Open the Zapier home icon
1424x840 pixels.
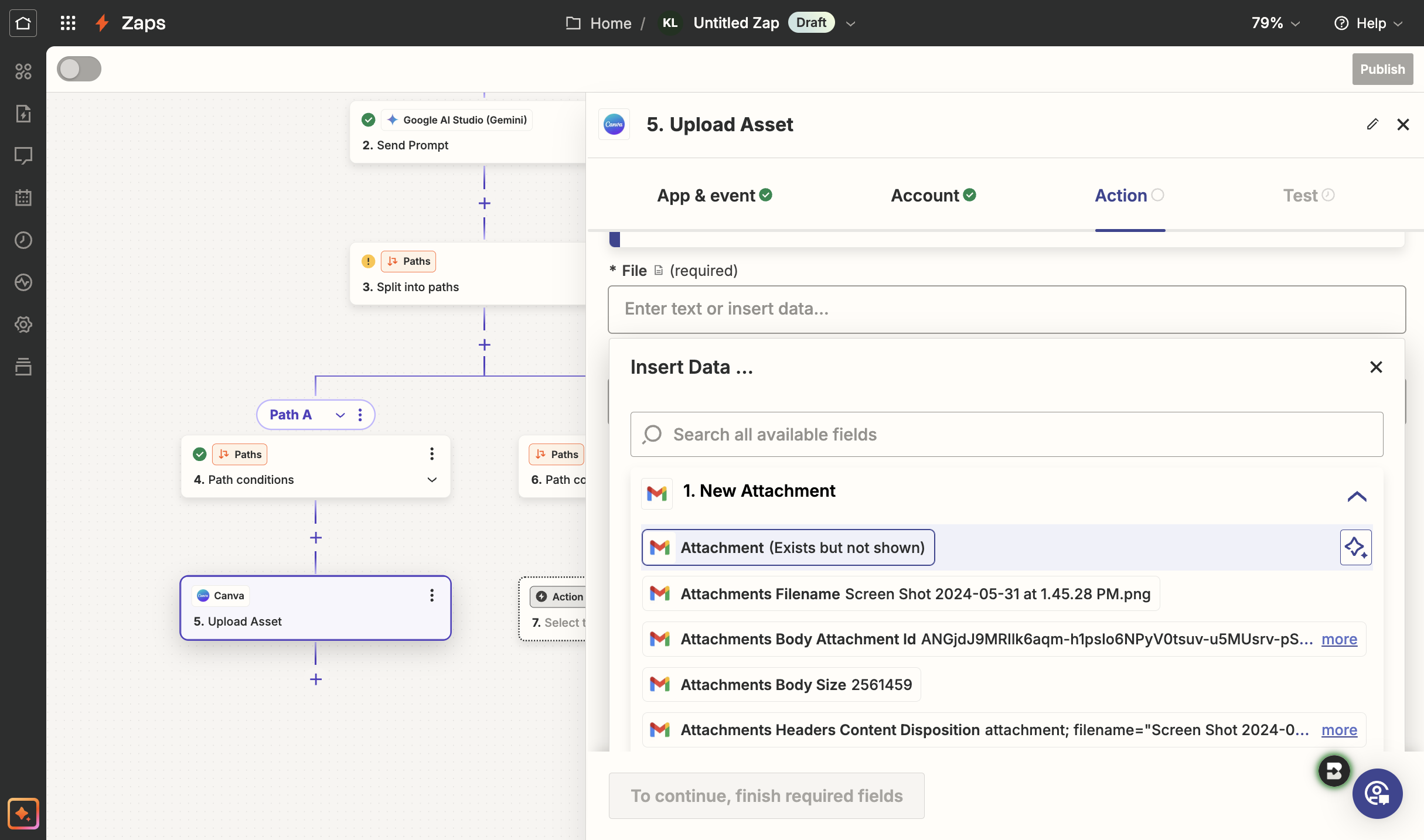coord(23,23)
